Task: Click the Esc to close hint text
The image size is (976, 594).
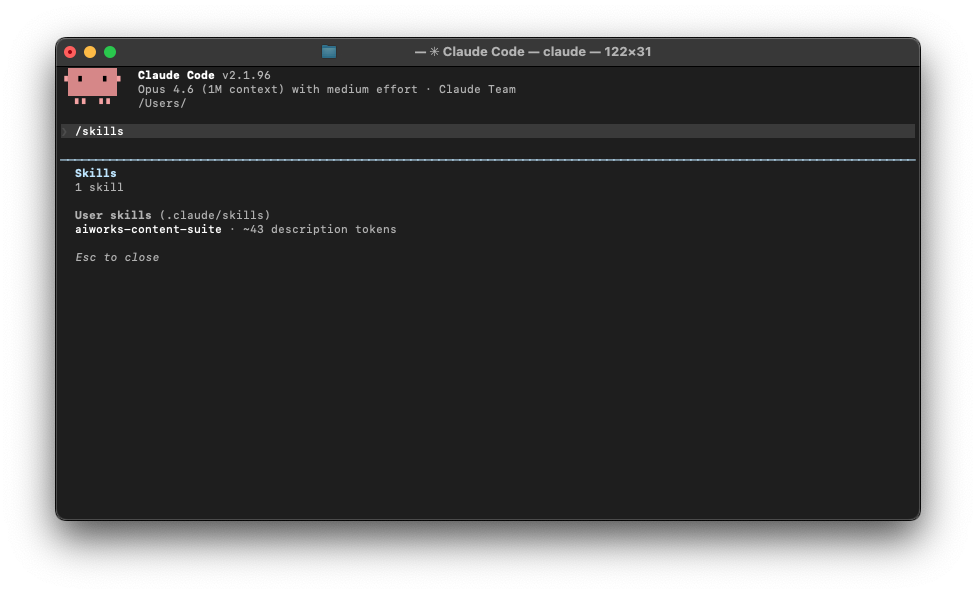Action: point(118,257)
